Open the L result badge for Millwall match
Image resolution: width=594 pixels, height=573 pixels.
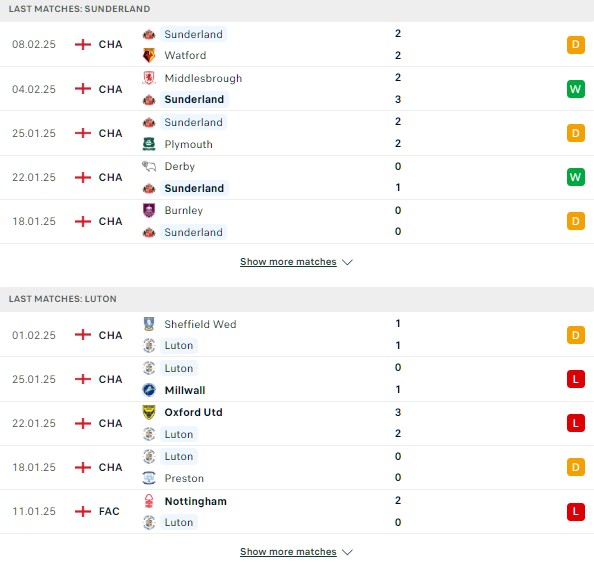click(x=575, y=379)
